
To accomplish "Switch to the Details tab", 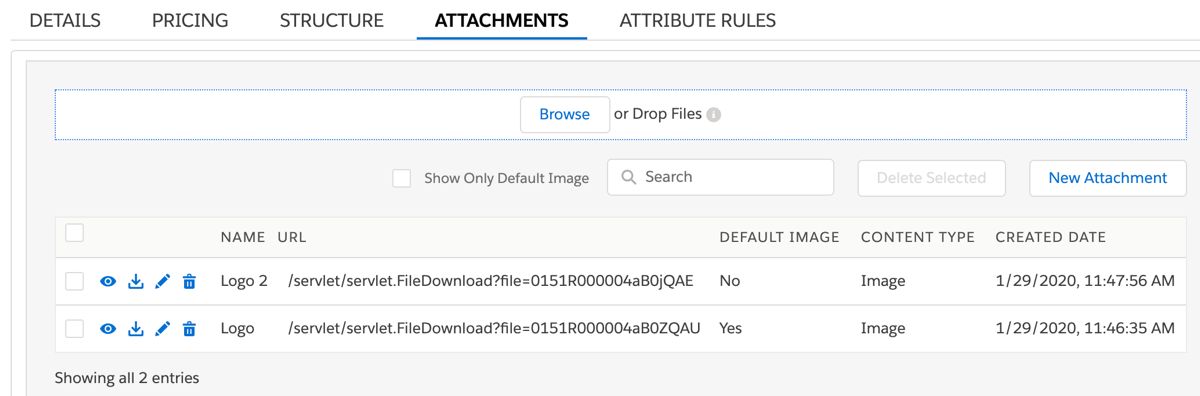I will click(65, 20).
